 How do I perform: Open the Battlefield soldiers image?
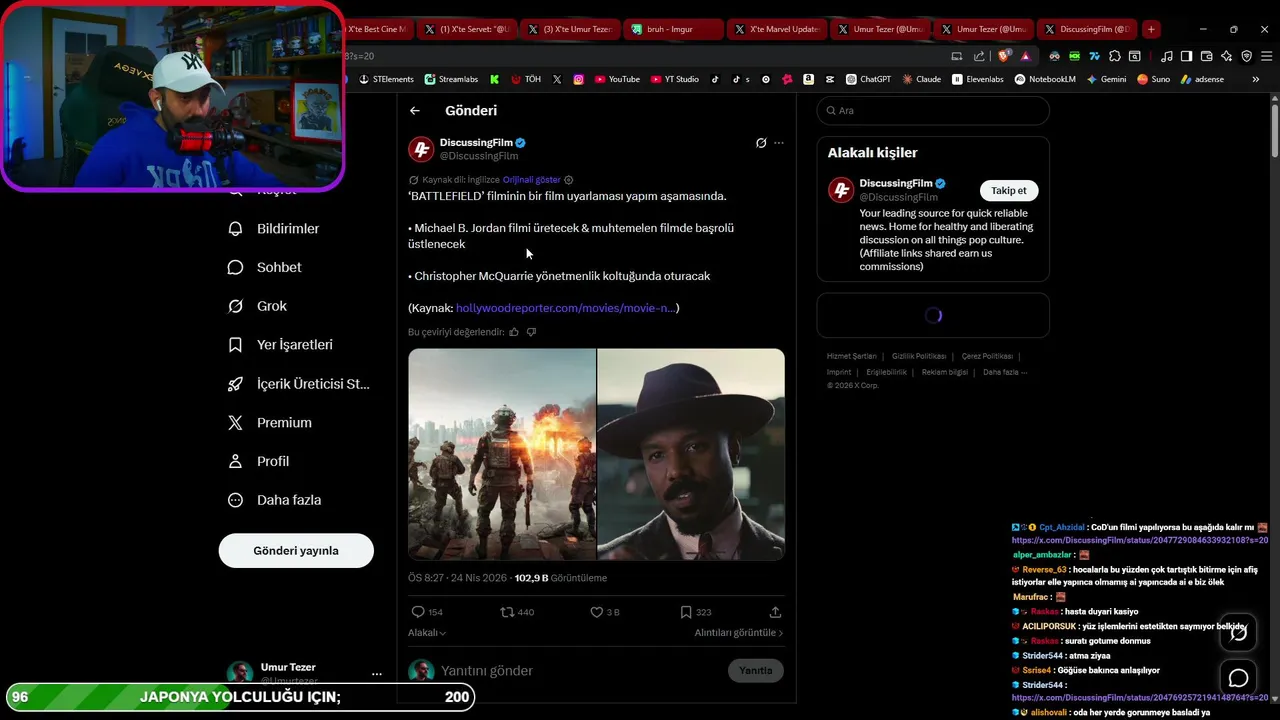pos(502,454)
